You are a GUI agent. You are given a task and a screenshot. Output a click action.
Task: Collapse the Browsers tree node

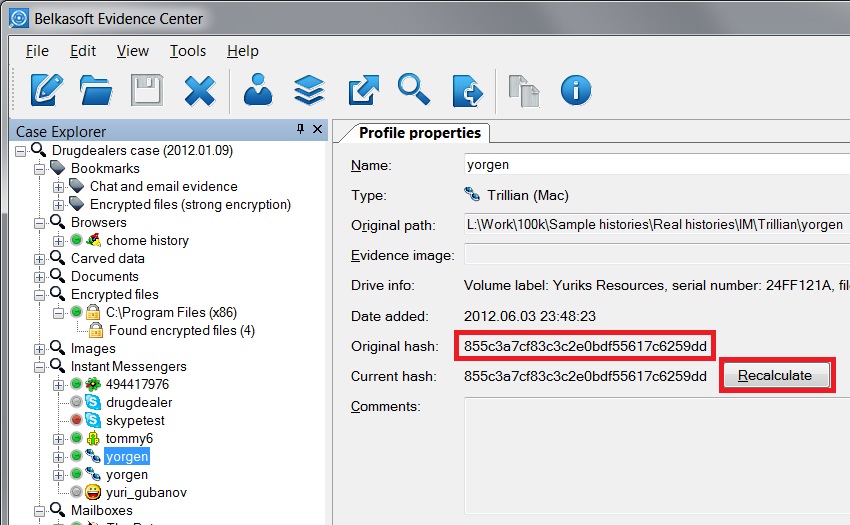pos(40,223)
